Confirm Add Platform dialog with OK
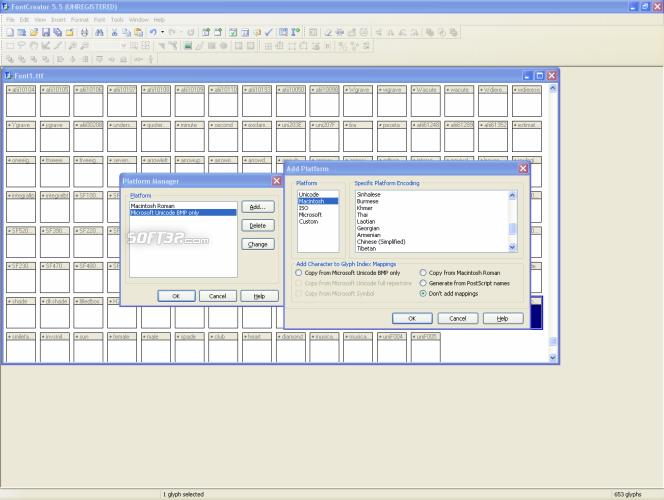Screen dimensions: 664x500 [x=412, y=318]
